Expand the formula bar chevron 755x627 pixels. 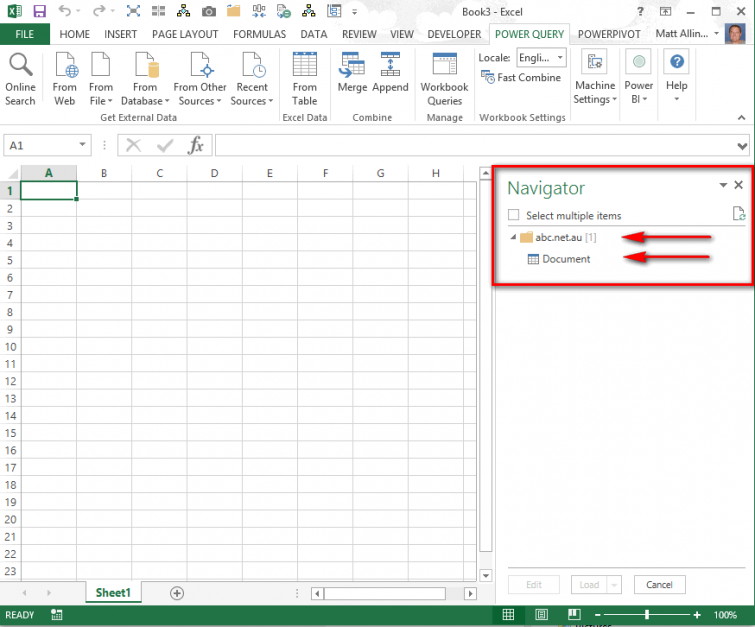click(742, 146)
